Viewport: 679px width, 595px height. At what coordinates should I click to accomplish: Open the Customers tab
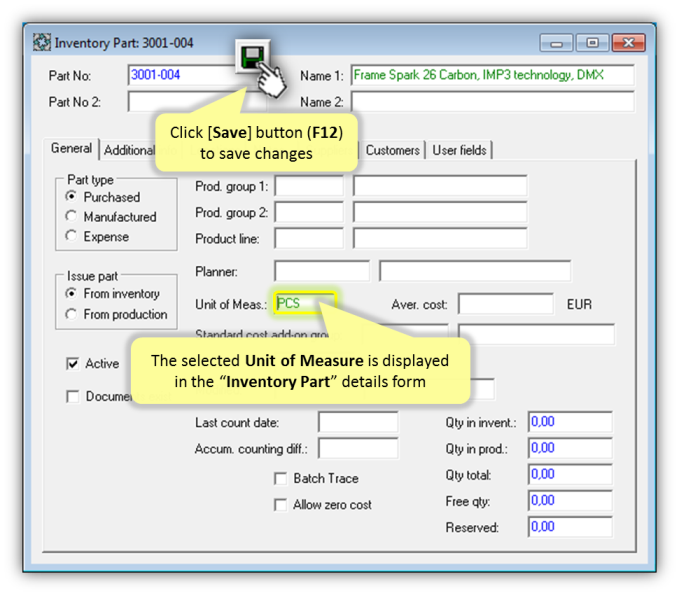tap(392, 150)
